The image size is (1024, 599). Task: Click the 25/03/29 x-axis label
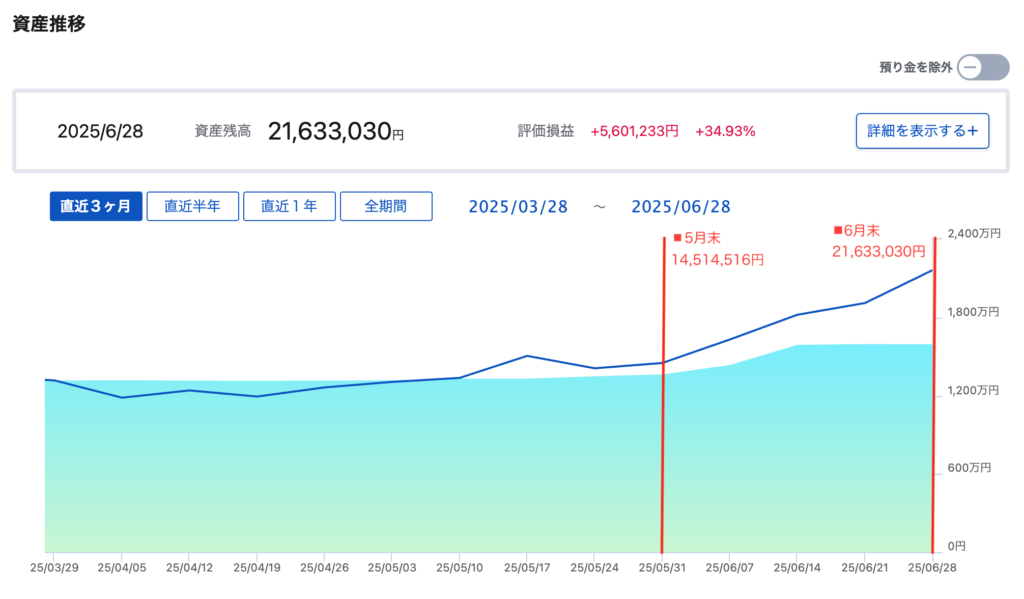pyautogui.click(x=54, y=568)
